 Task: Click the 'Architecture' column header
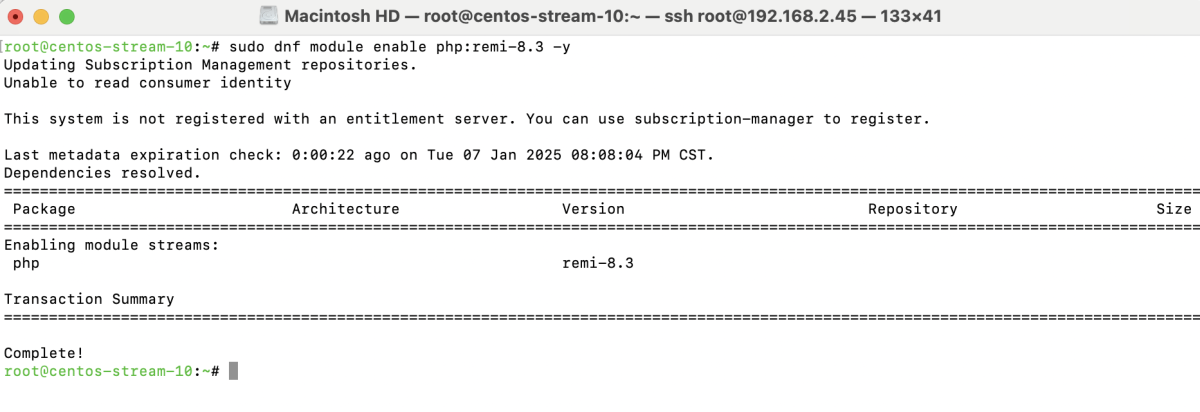pyautogui.click(x=346, y=209)
